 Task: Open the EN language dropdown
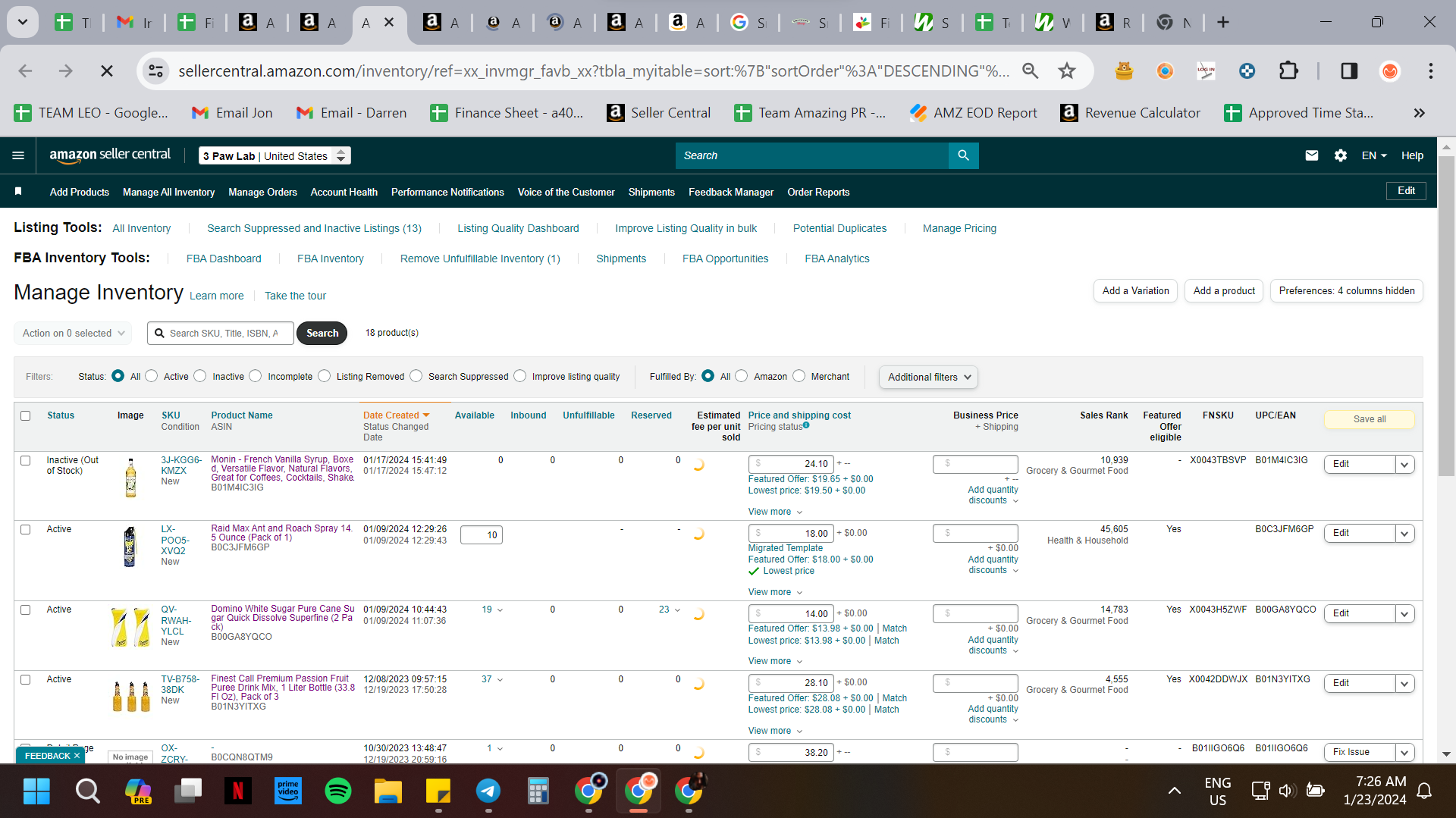point(1374,155)
